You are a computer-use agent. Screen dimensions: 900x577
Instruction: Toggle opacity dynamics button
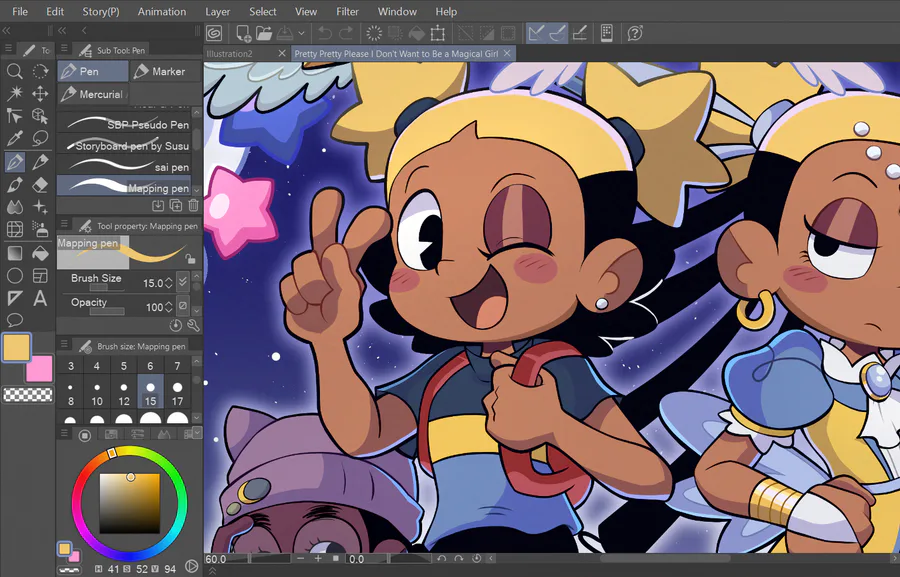183,305
